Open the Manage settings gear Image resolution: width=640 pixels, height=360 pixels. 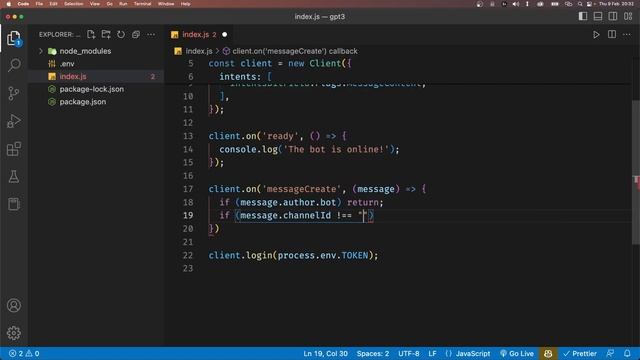click(14, 333)
